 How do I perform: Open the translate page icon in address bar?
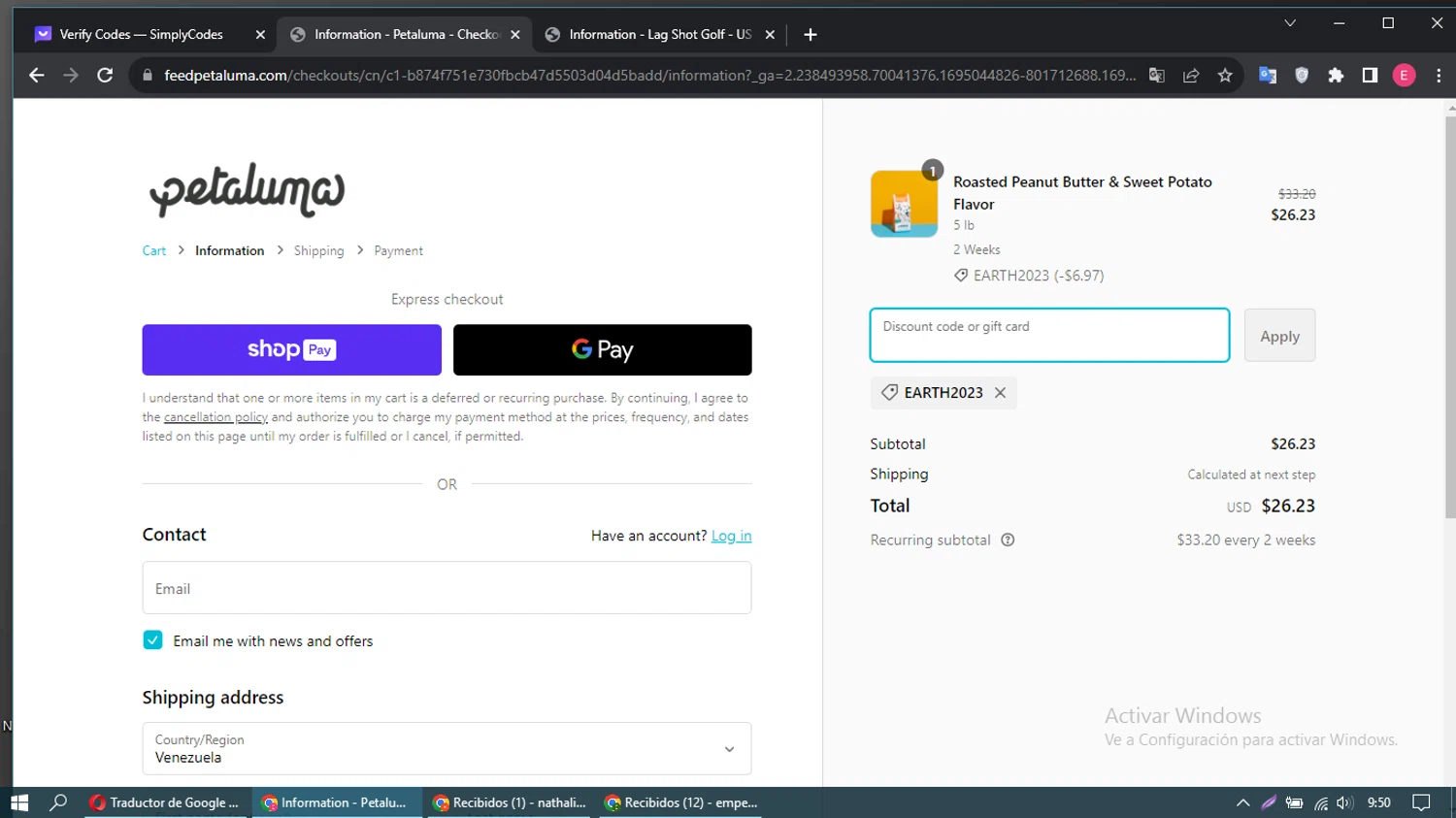point(1156,75)
